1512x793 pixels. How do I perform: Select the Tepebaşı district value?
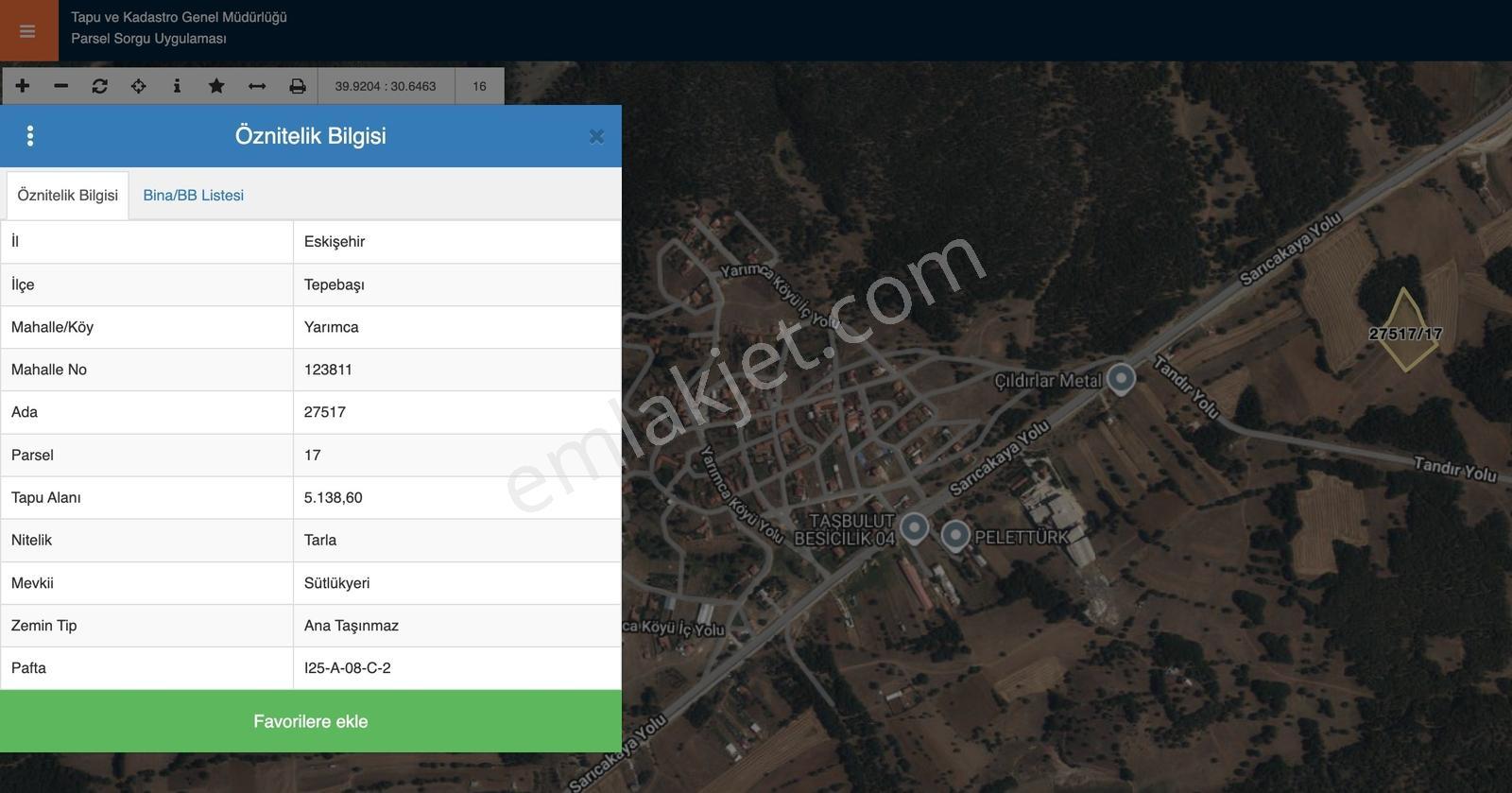point(457,284)
